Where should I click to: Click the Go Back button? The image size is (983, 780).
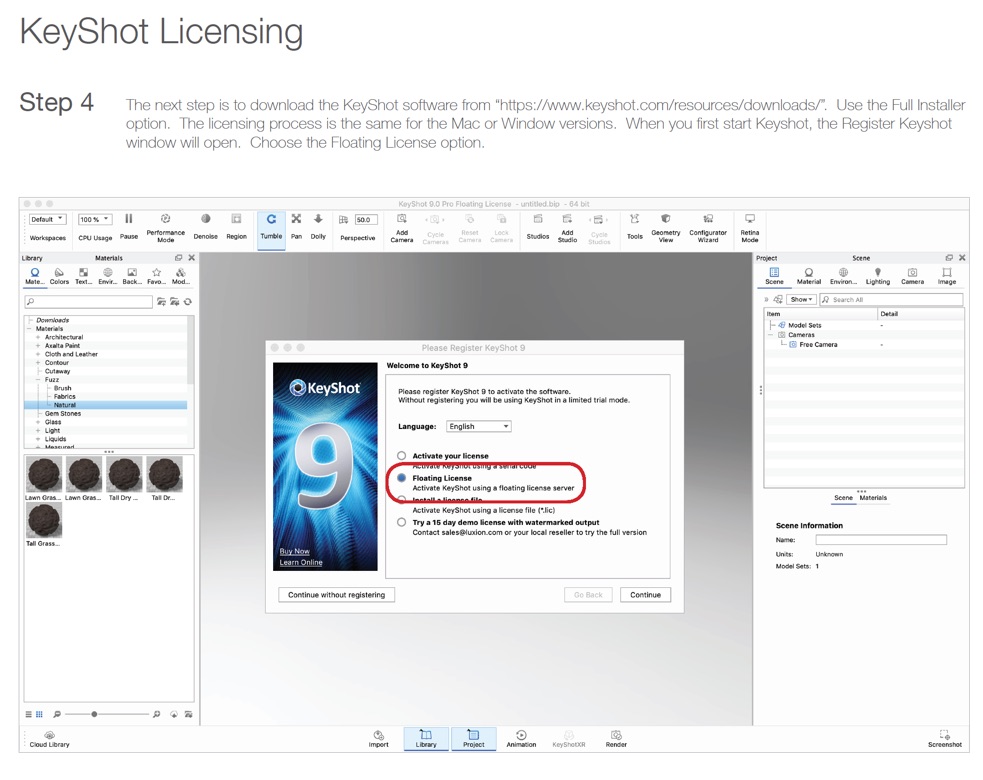(588, 595)
